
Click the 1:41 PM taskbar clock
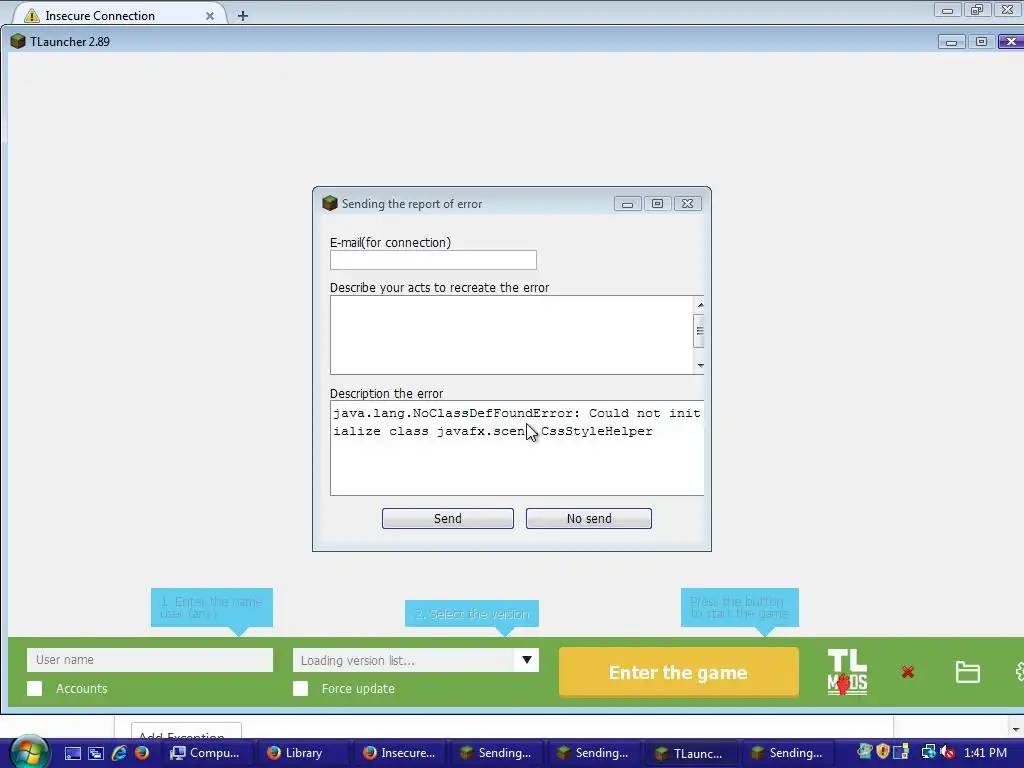(x=985, y=753)
